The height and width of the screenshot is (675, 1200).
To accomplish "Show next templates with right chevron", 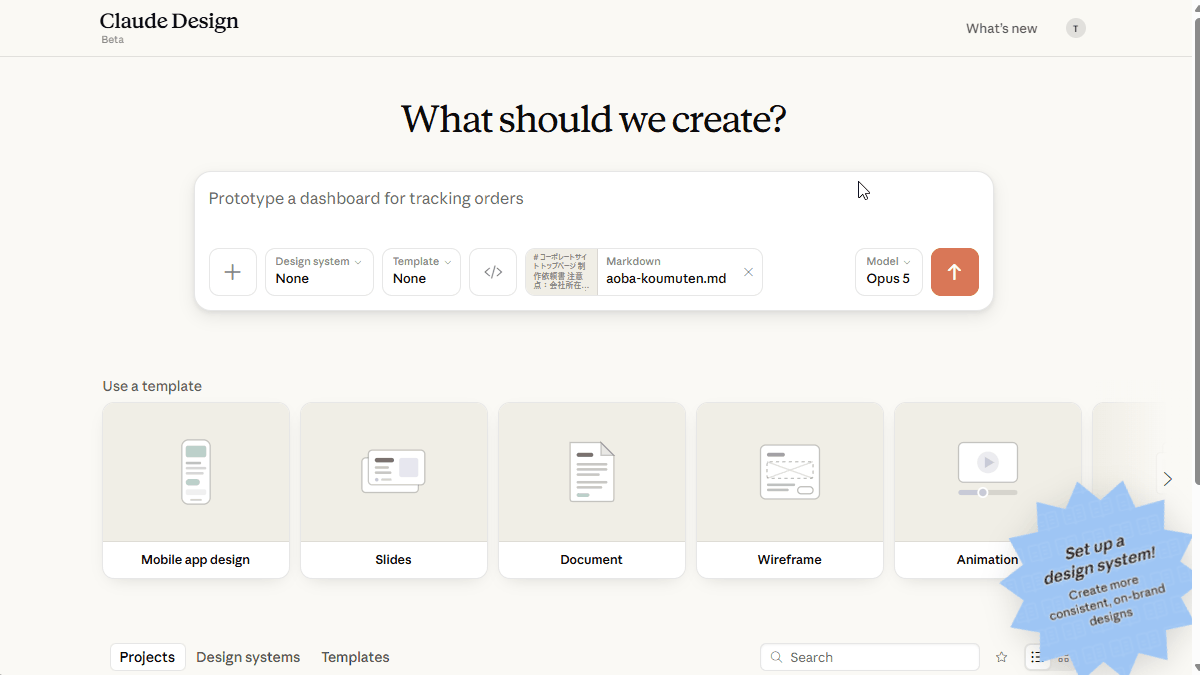I will [1167, 479].
